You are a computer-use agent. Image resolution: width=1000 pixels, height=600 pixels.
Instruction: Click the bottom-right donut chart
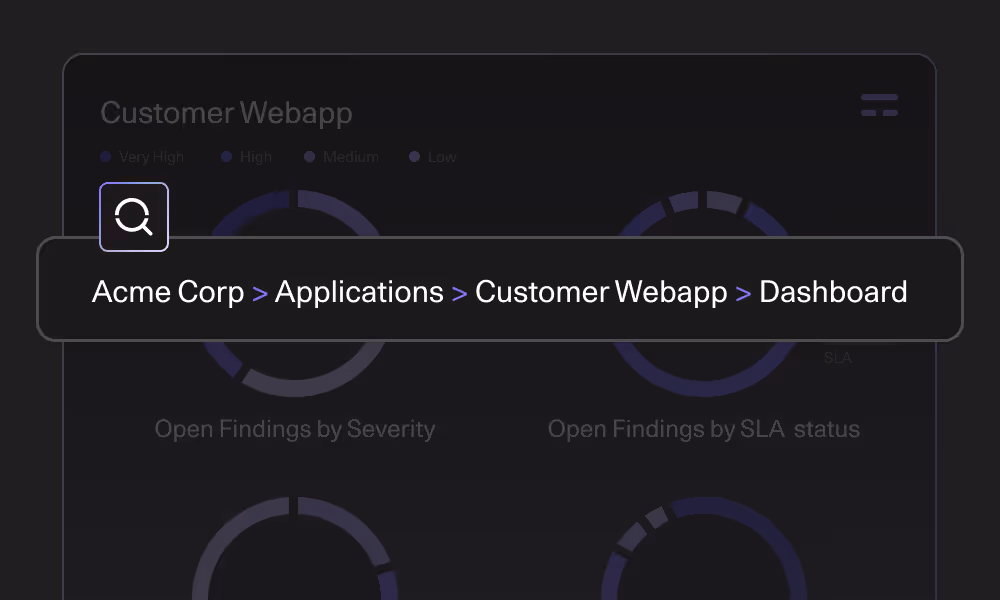click(704, 560)
